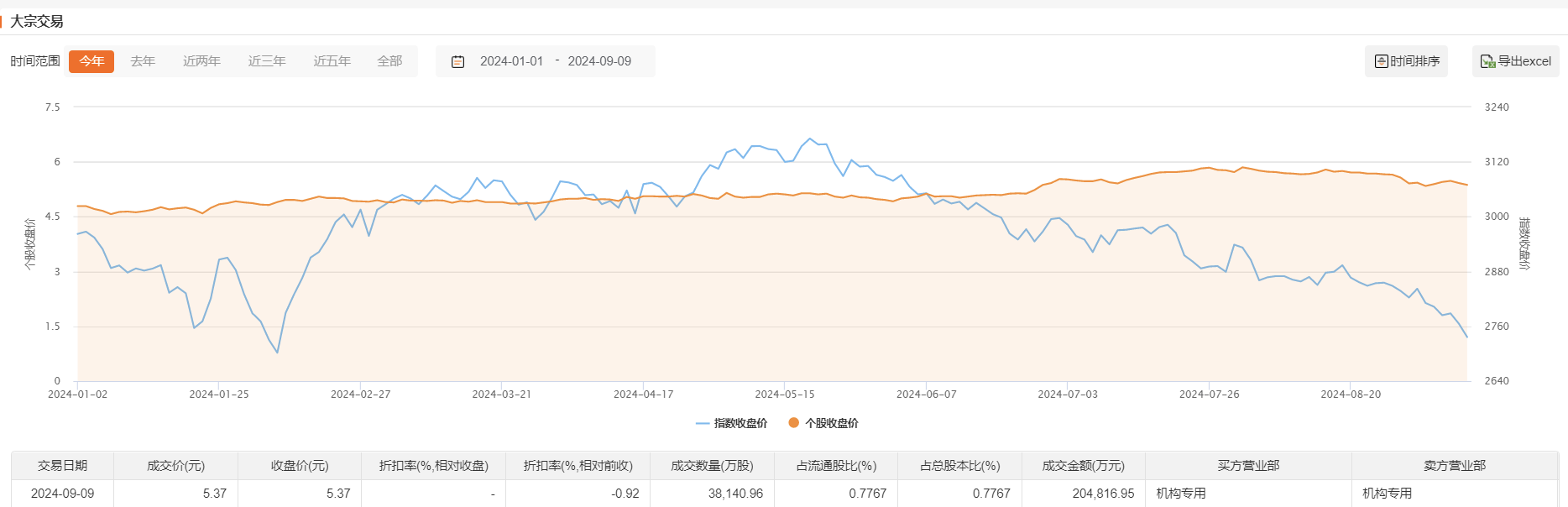Click the Excel export file icon

pyautogui.click(x=1487, y=61)
